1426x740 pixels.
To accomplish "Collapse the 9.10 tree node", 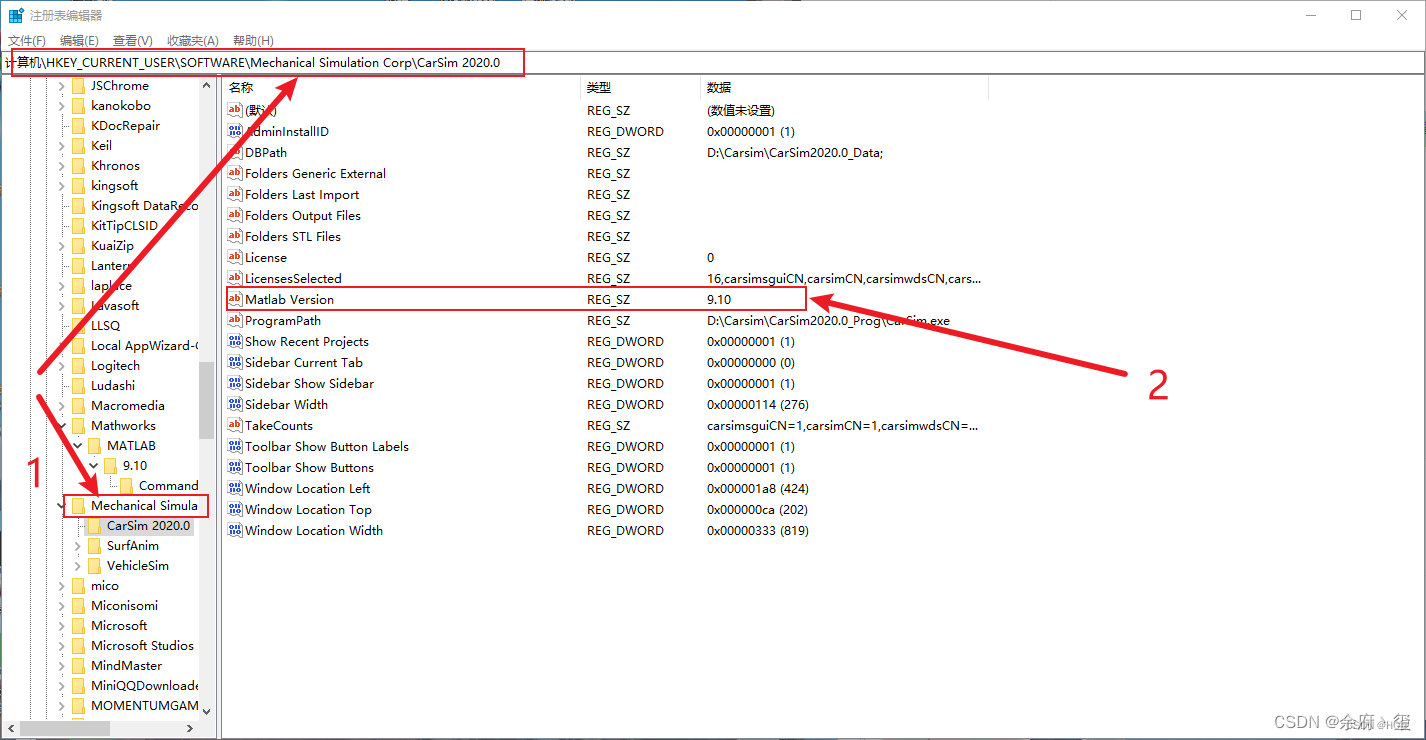I will [x=94, y=465].
